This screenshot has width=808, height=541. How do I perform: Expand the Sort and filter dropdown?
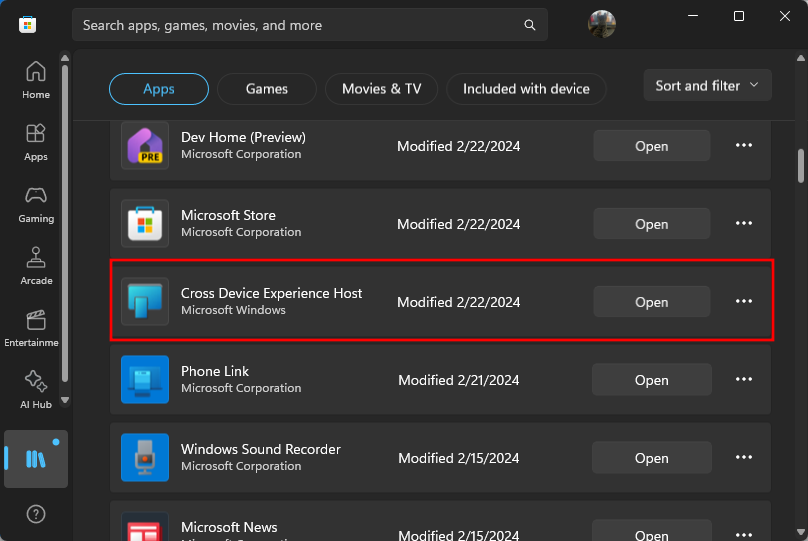tap(707, 85)
